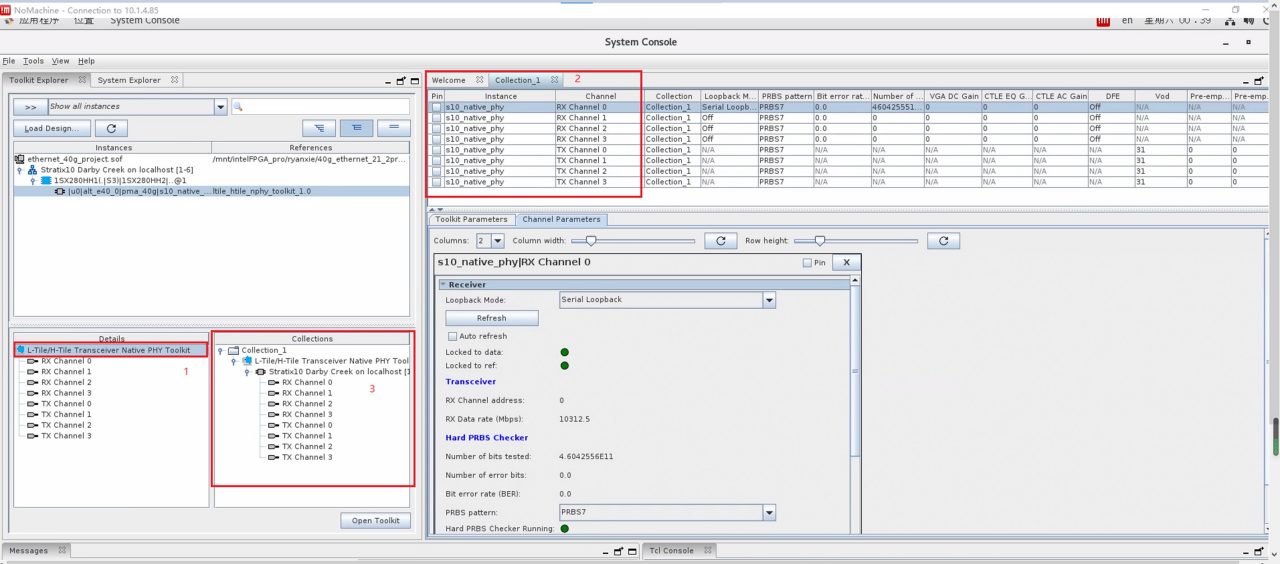Close the RX Channel 0 panel with X

click(x=846, y=262)
